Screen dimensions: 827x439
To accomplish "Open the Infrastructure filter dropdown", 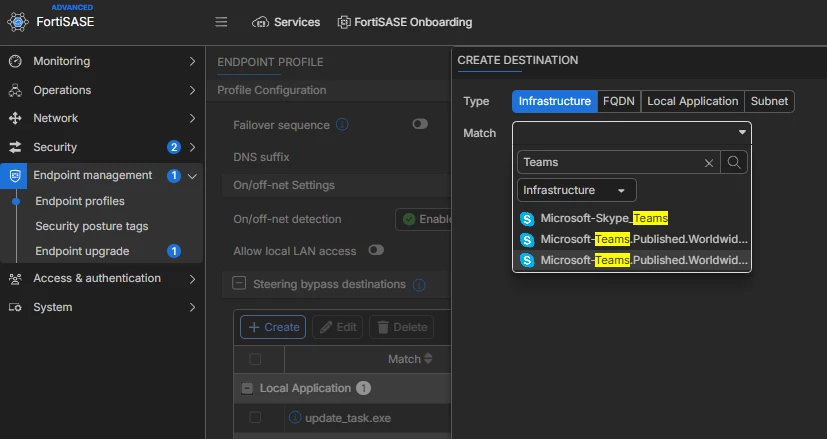I will [x=577, y=190].
